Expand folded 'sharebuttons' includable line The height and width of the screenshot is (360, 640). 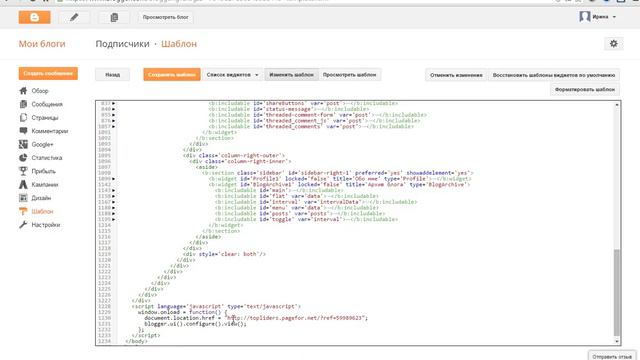(x=113, y=103)
